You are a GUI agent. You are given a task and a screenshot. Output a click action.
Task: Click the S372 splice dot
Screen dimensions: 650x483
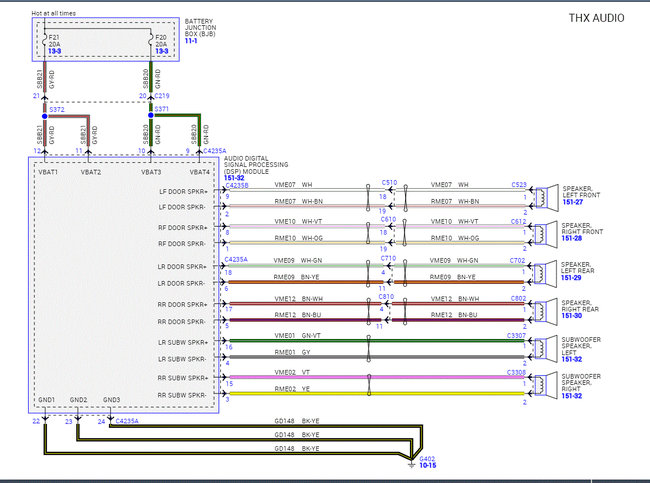click(x=45, y=117)
